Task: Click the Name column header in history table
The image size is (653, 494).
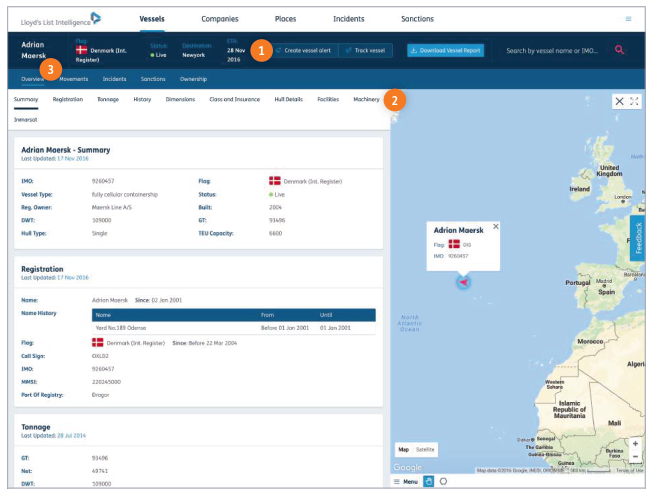Action: coord(103,315)
